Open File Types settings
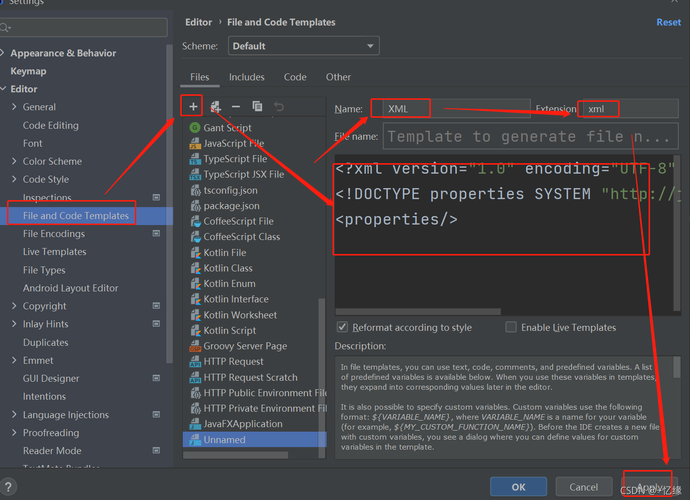This screenshot has width=690, height=500. click(x=44, y=270)
